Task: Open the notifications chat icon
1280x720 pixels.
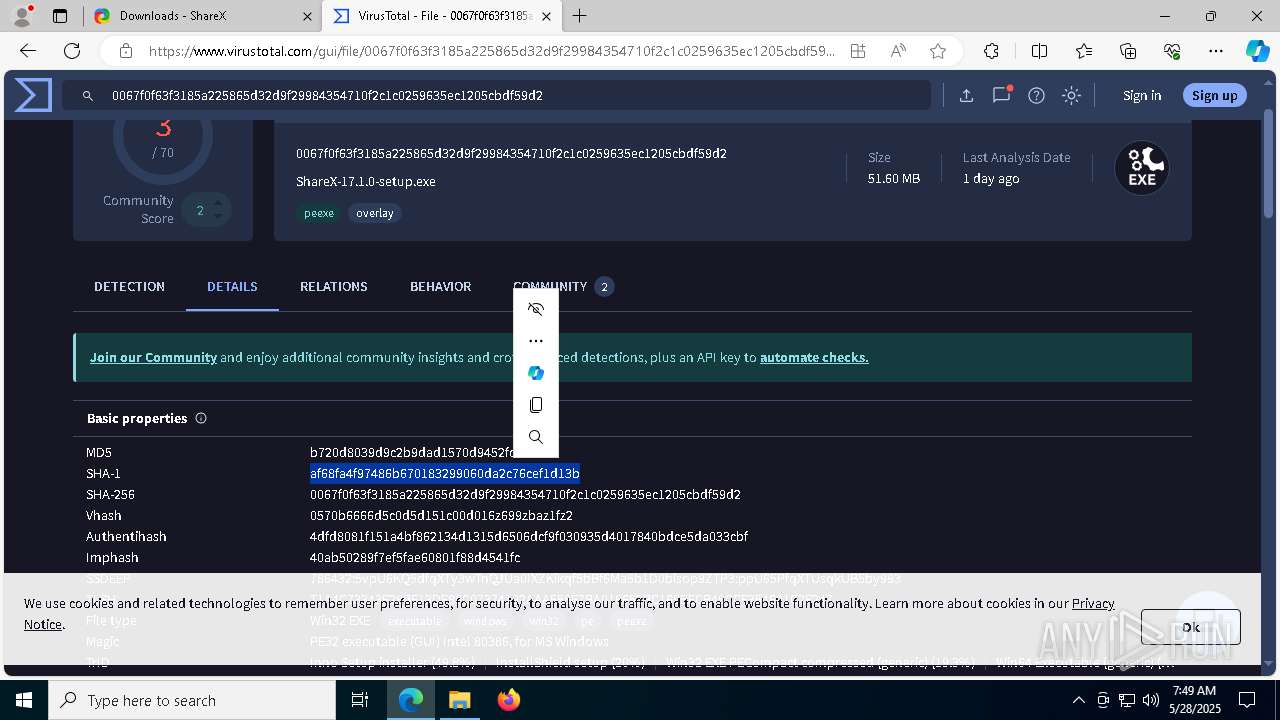Action: (1001, 95)
